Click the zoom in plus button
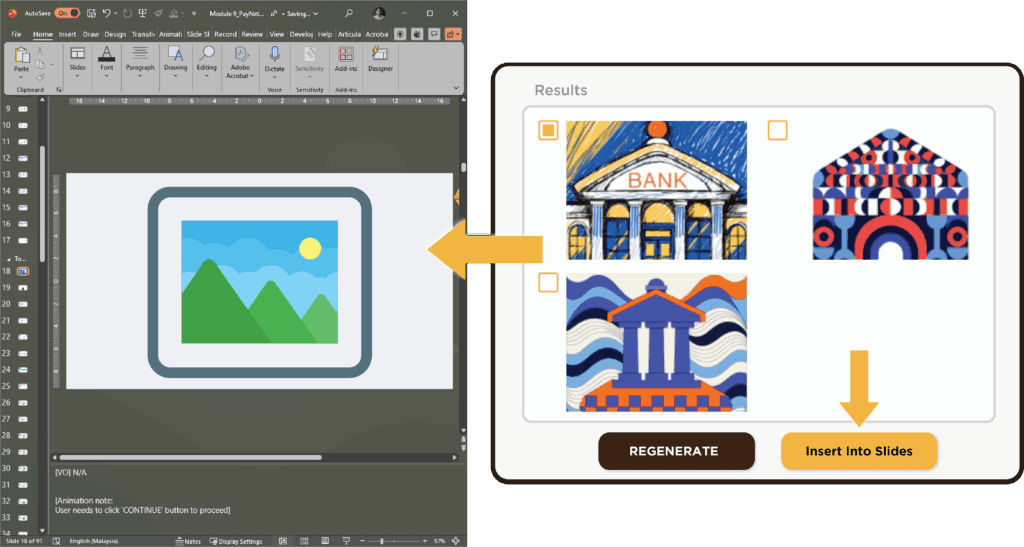The height and width of the screenshot is (547, 1024). tap(425, 541)
